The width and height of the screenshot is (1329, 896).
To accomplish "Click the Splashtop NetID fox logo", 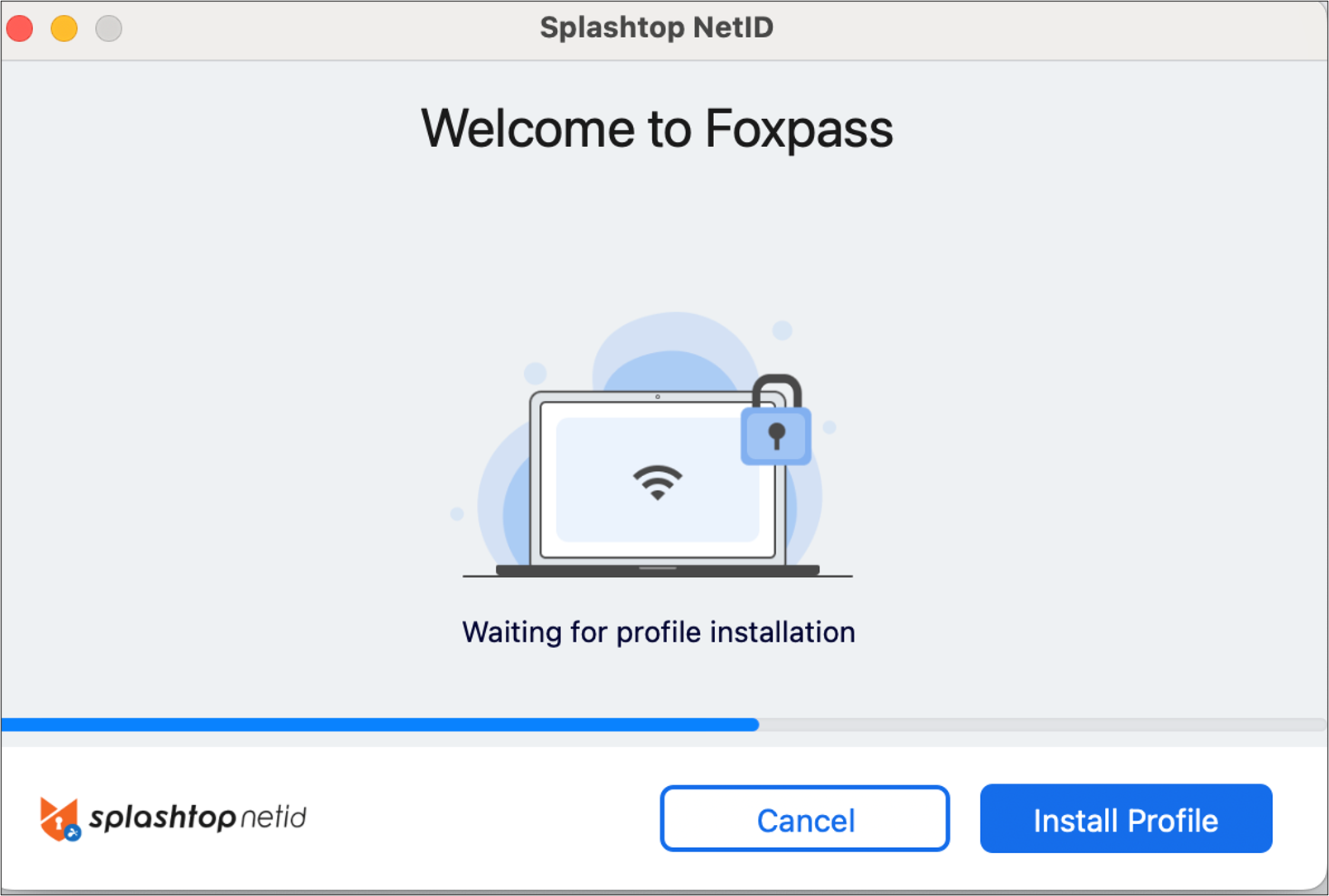I will tap(60, 819).
